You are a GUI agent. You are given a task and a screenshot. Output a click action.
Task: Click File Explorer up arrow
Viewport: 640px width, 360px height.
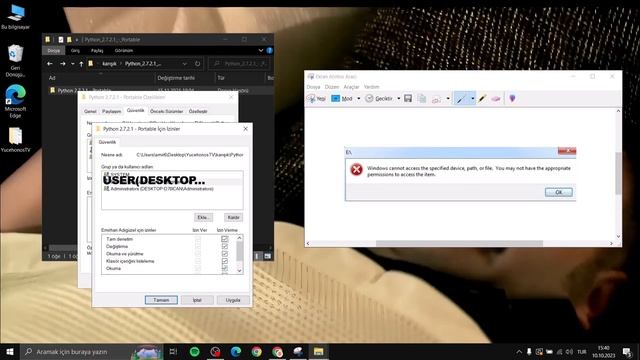pos(81,64)
